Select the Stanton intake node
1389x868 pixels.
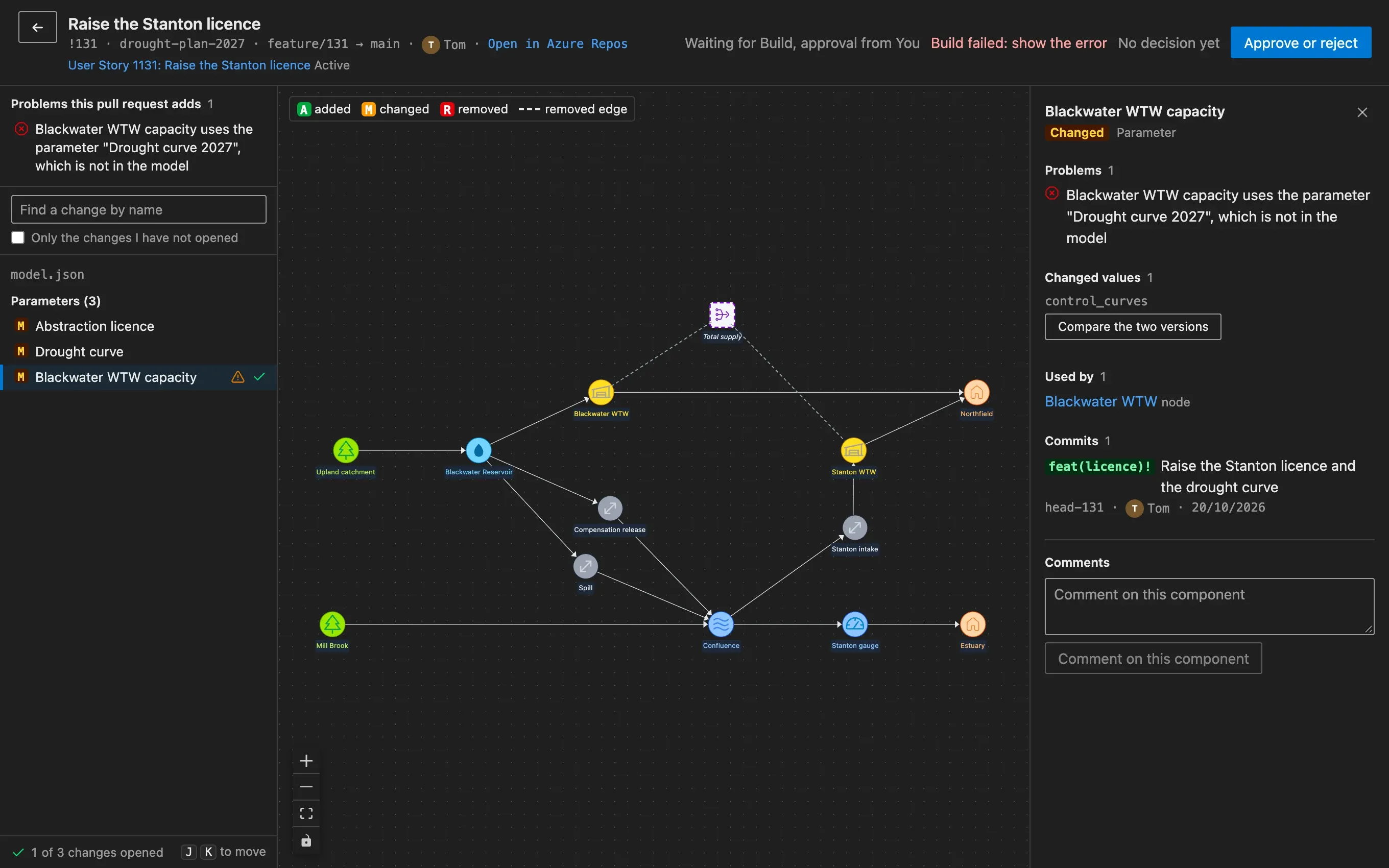click(x=855, y=528)
